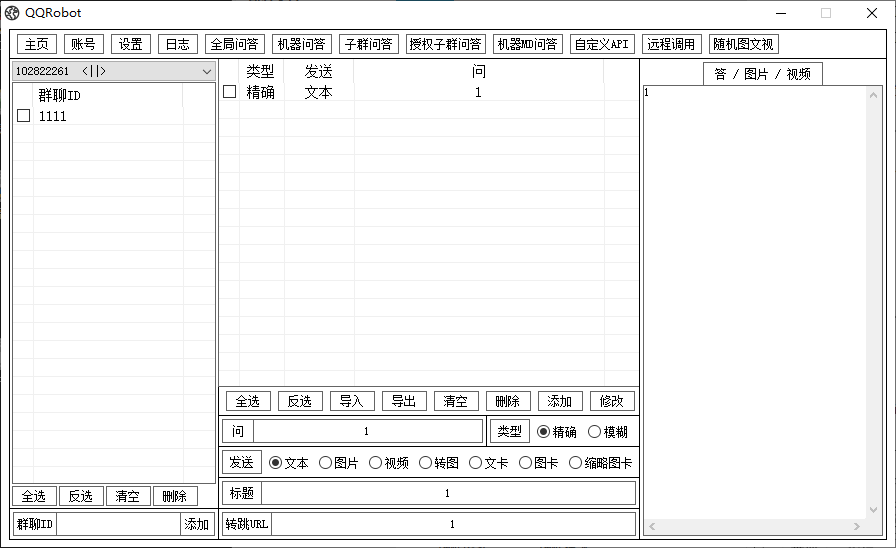Click the 导入 button
This screenshot has width=896, height=548.
pos(351,401)
